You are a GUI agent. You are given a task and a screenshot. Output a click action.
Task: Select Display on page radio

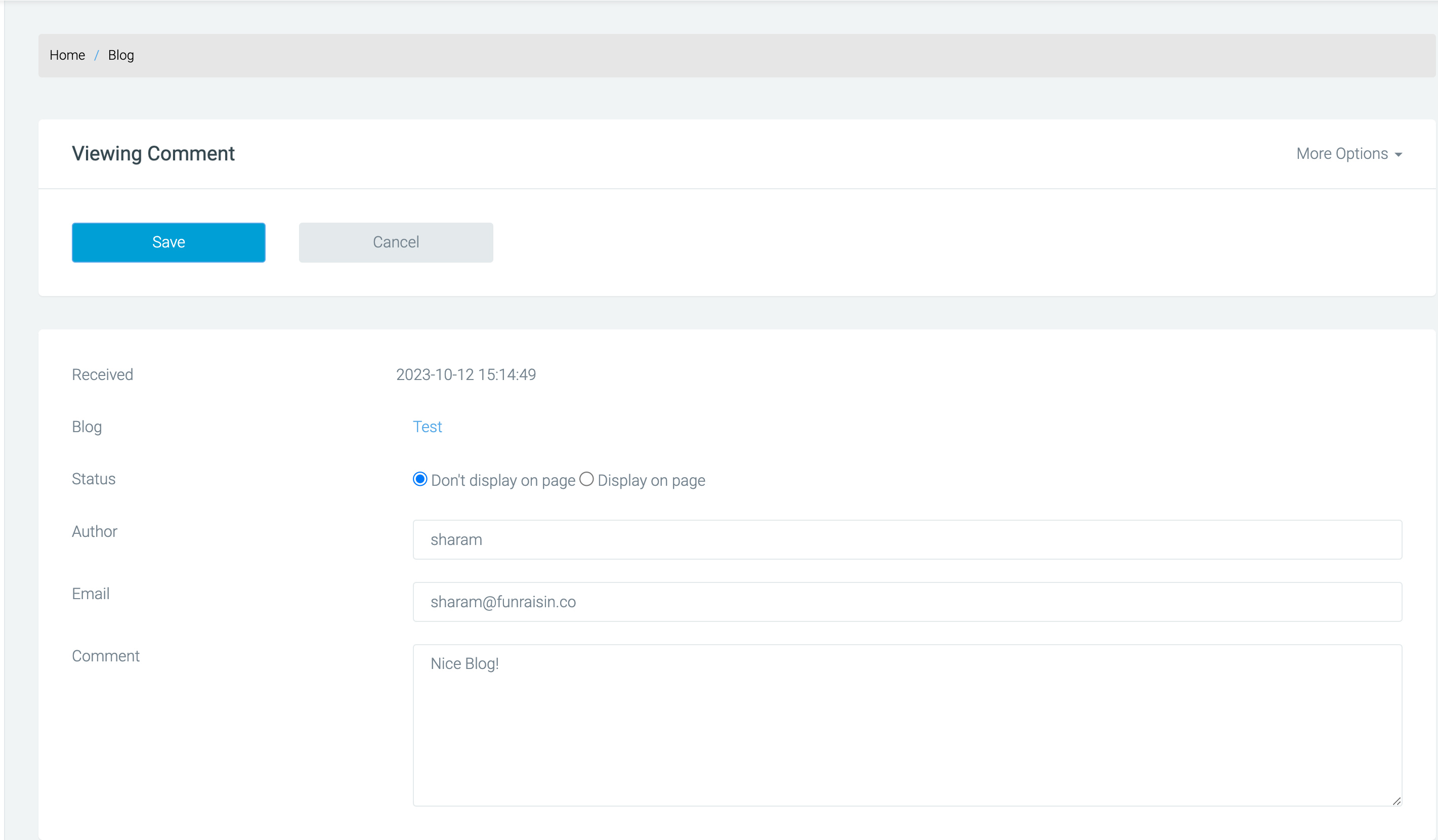(x=586, y=479)
